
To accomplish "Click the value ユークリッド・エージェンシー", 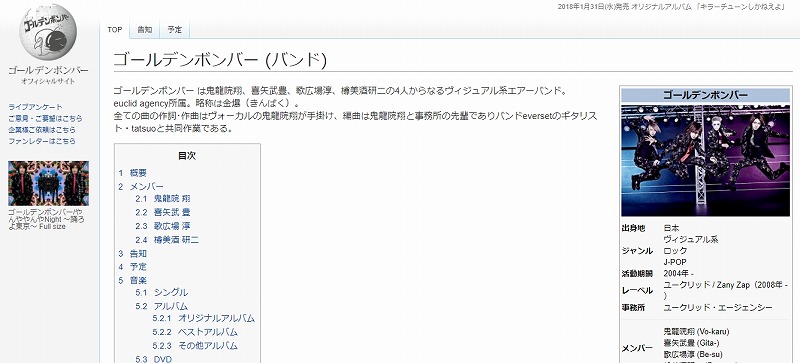I will coord(718,307).
